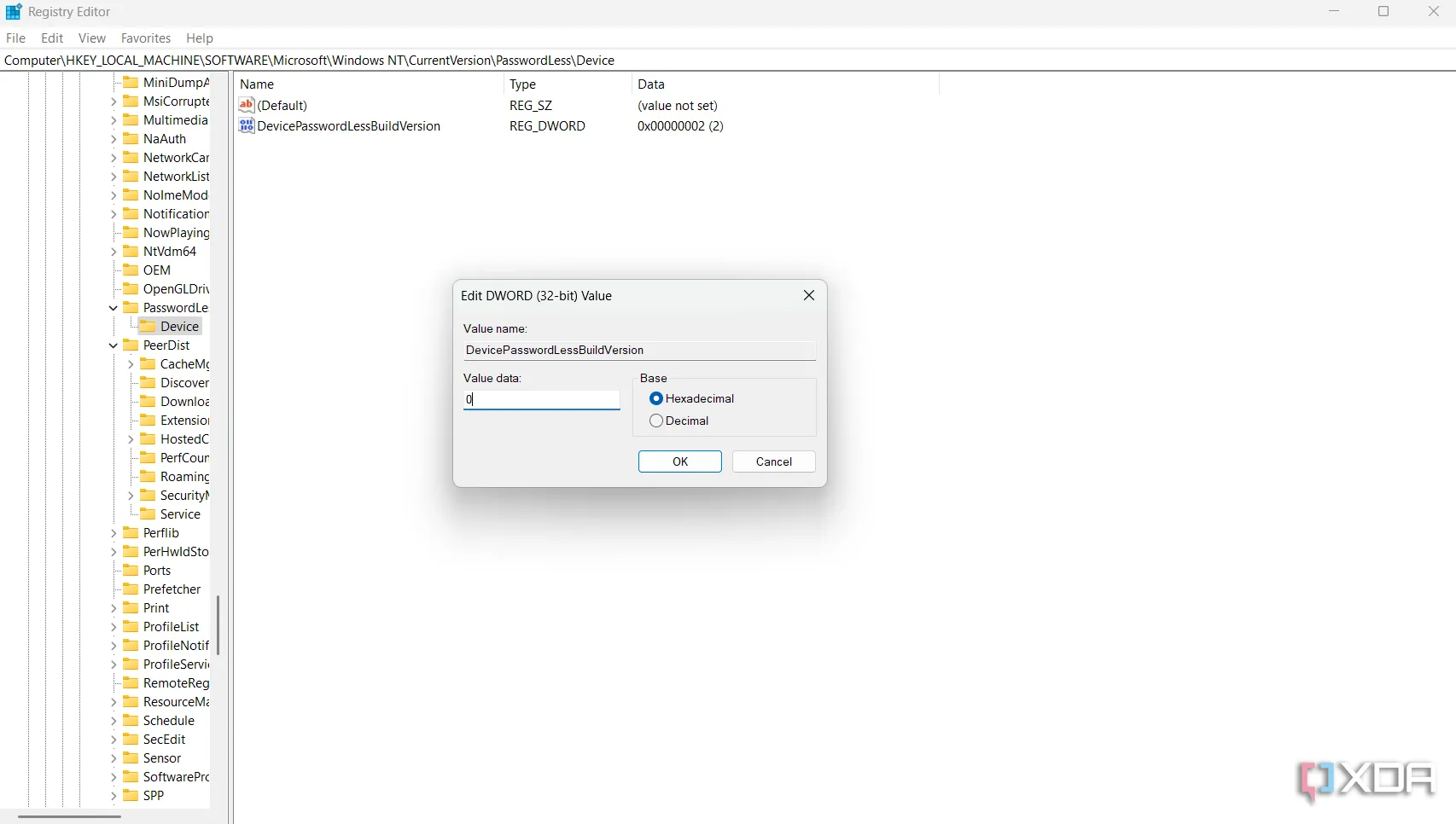1456x824 pixels.
Task: Click the Perflib folder icon
Action: (x=131, y=533)
